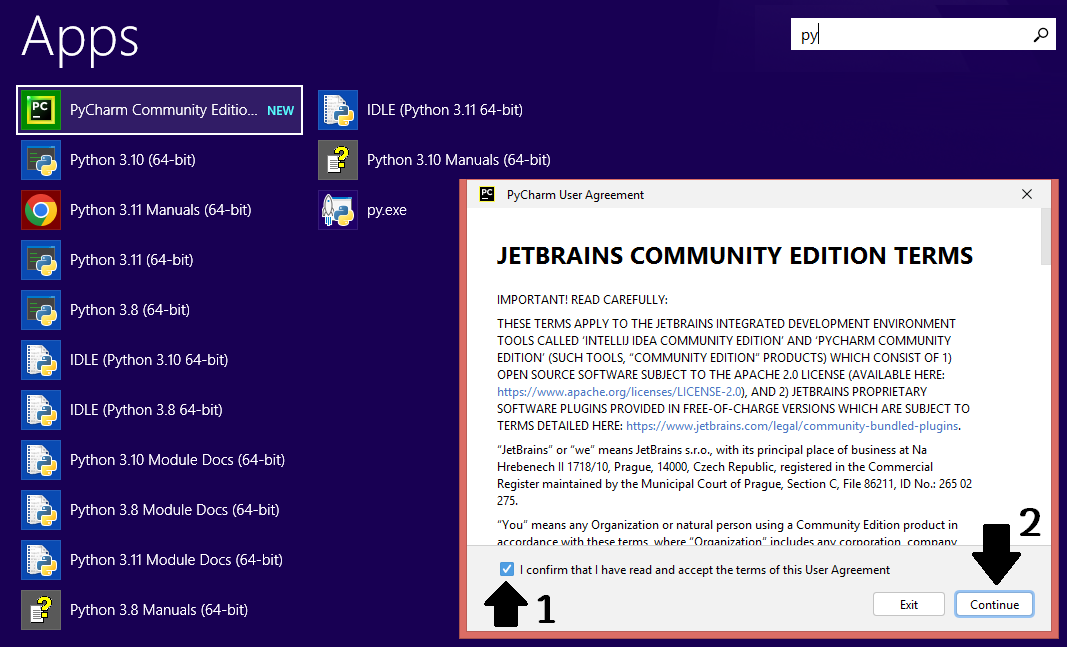This screenshot has width=1067, height=647.
Task: Launch Python 3.8 (64-bit) icon
Action: click(41, 310)
